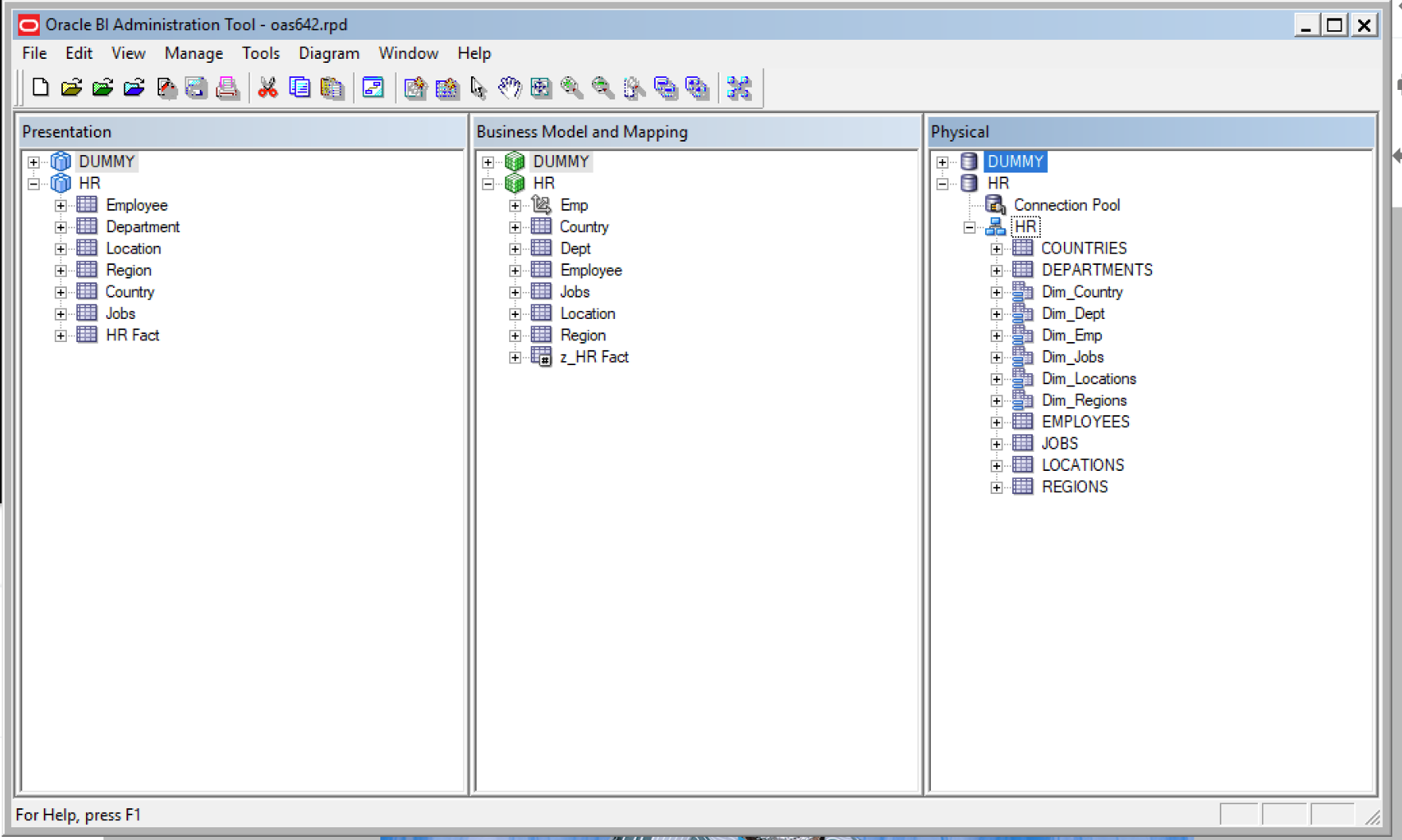
Task: Activate the Pan hand tool in the toolbar
Action: tap(509, 87)
